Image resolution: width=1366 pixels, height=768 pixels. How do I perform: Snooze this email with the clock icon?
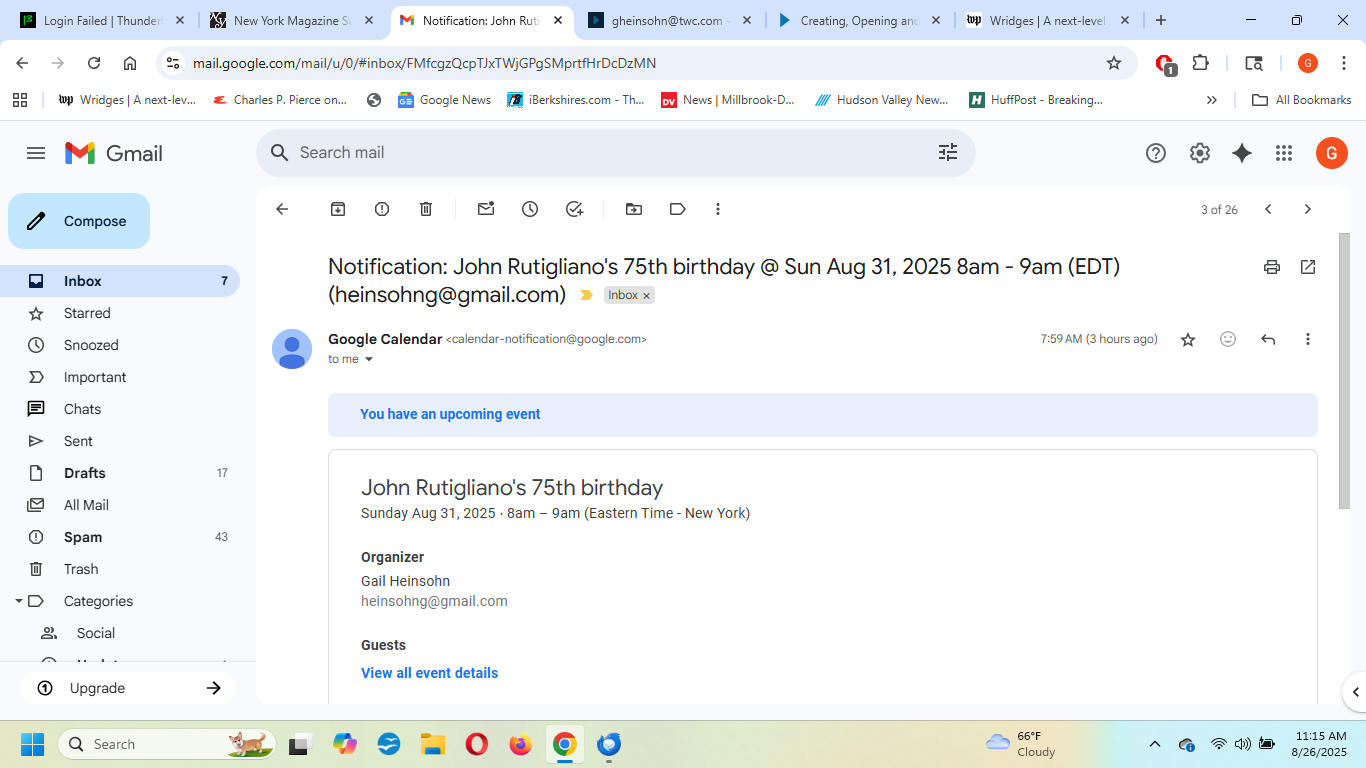click(530, 209)
